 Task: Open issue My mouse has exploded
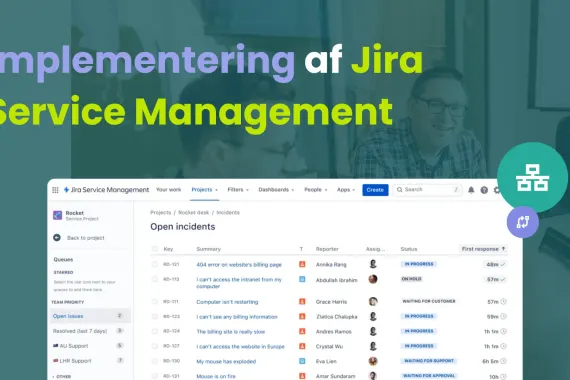coord(226,361)
